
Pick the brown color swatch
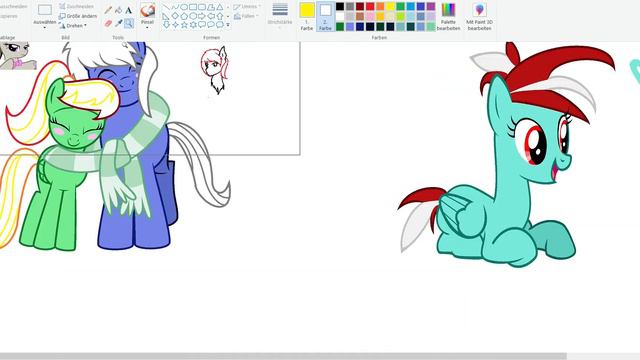pos(360,16)
